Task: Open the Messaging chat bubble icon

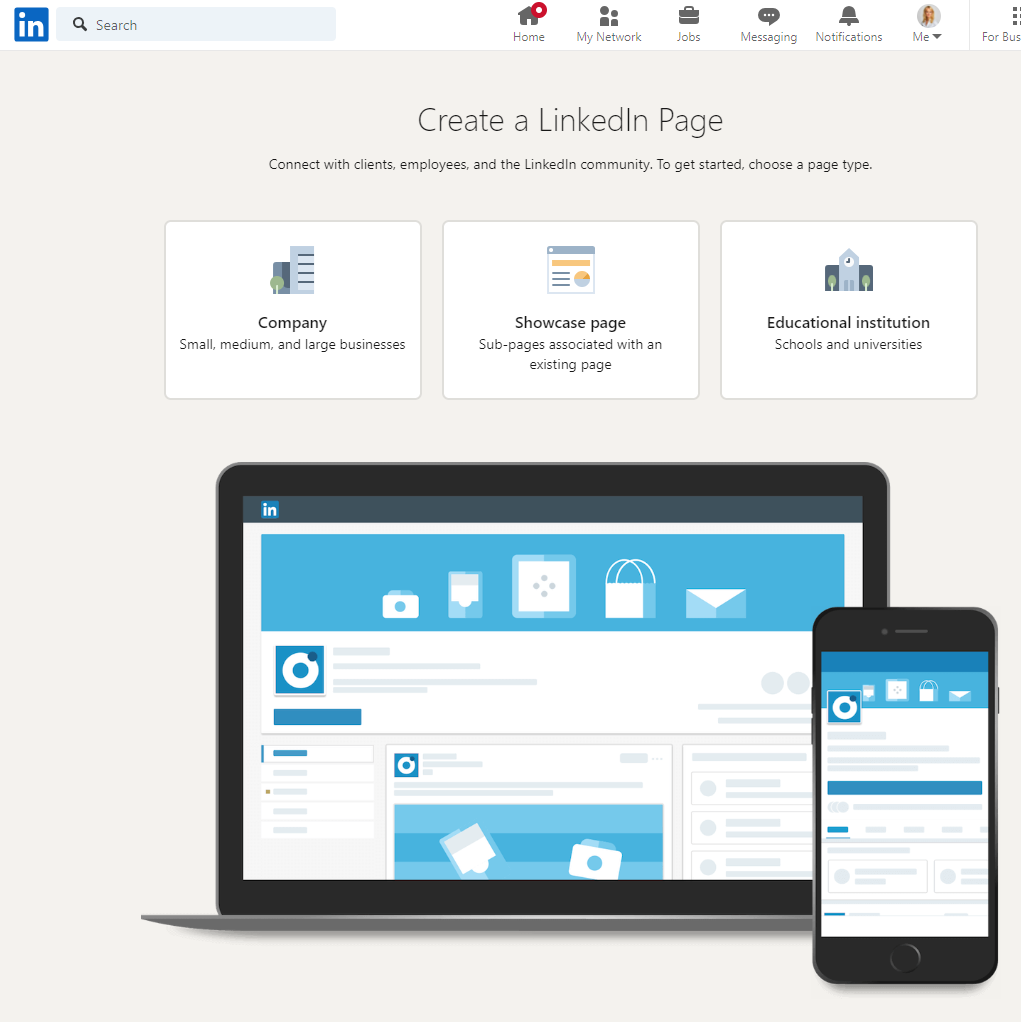Action: [x=769, y=16]
